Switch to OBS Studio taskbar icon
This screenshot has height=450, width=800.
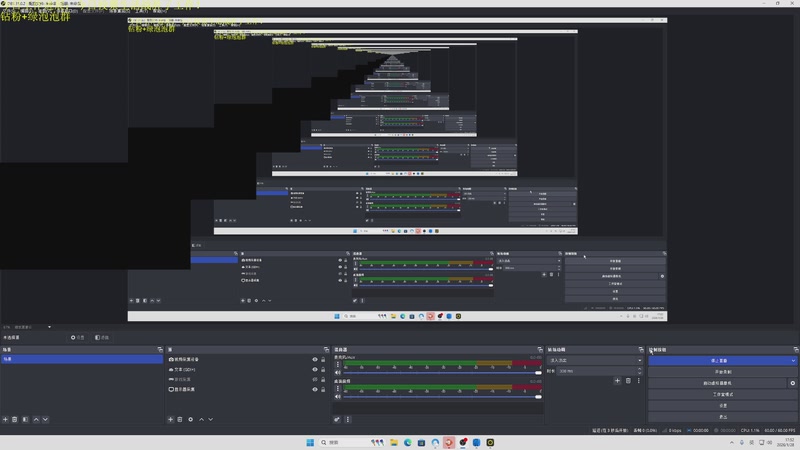click(463, 442)
